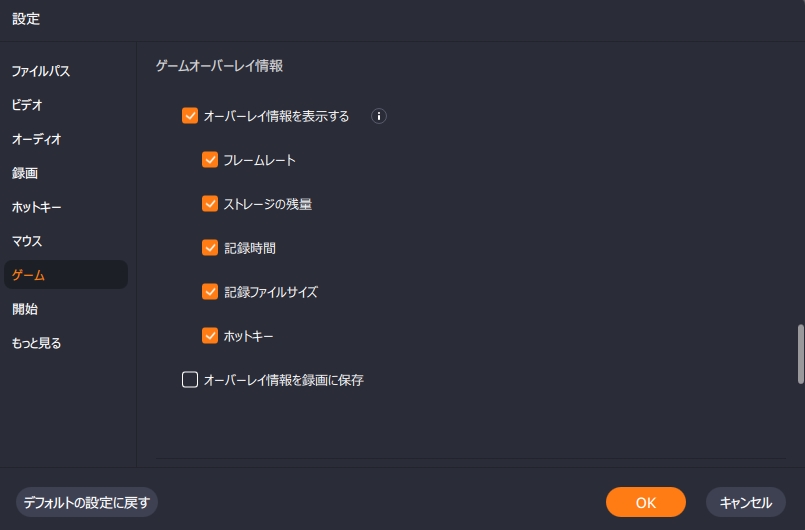This screenshot has width=805, height=530.
Task: Uncheck the 記録時間 option
Action: 210,248
